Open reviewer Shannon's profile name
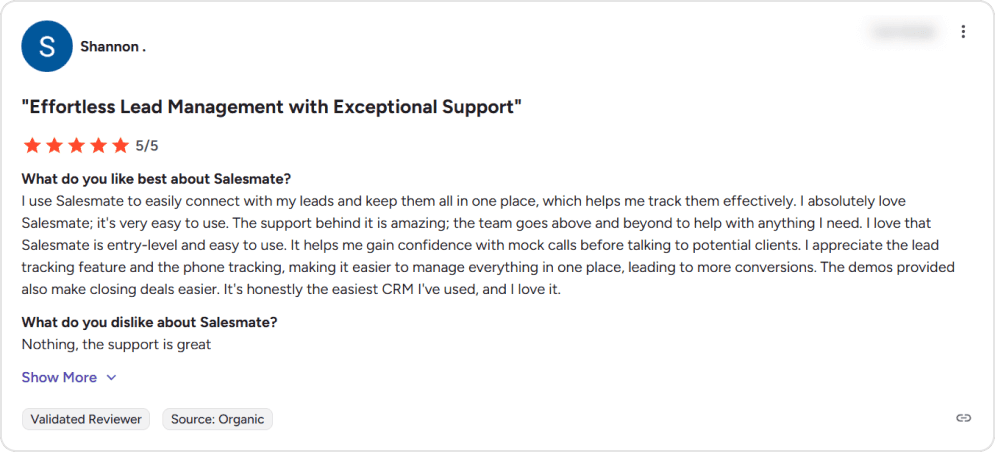This screenshot has width=995, height=452. pyautogui.click(x=113, y=47)
